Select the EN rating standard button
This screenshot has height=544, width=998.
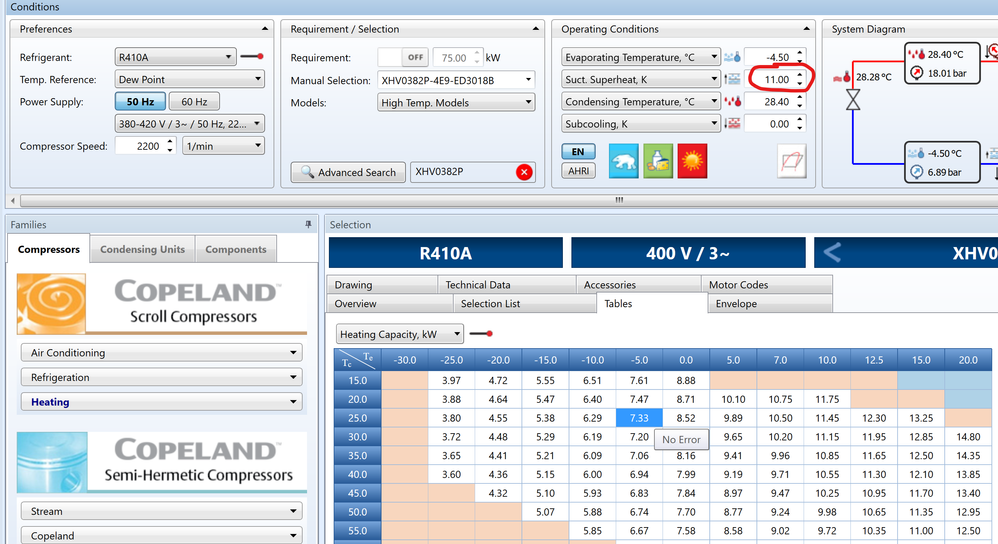pos(578,152)
